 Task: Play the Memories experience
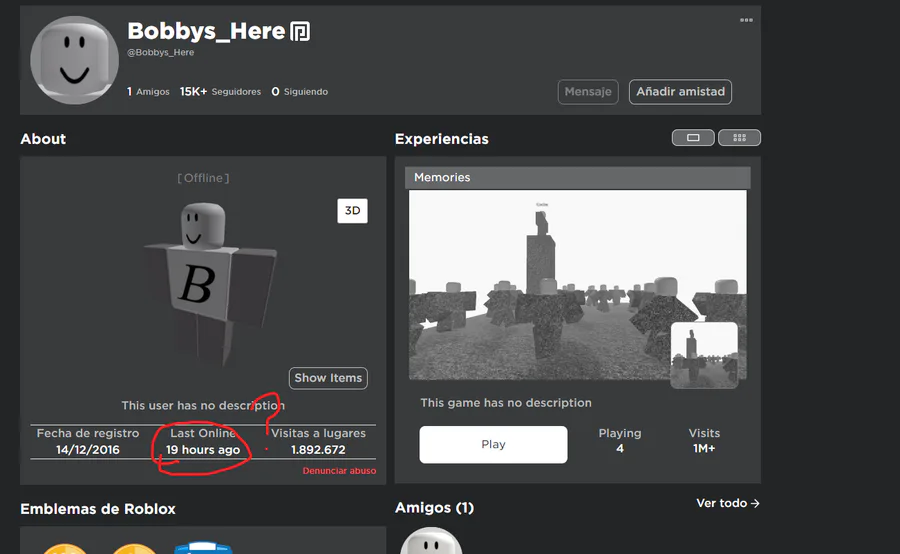pos(493,444)
